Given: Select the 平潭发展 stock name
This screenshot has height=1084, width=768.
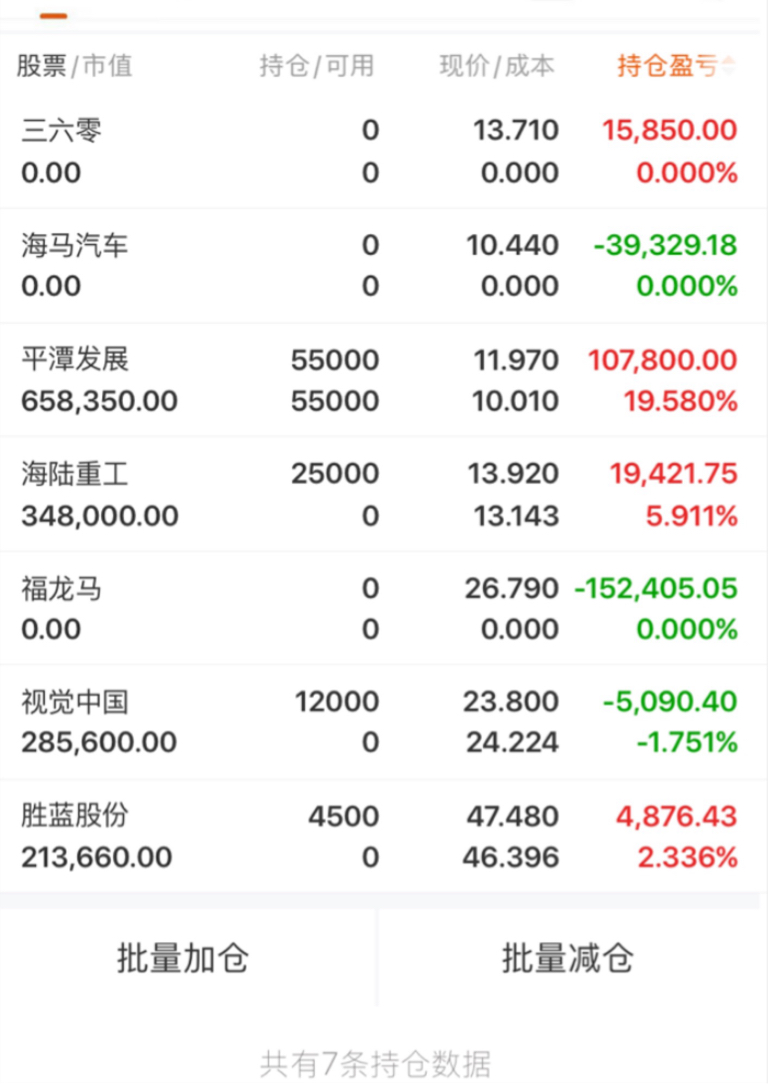Looking at the screenshot, I should coord(75,359).
